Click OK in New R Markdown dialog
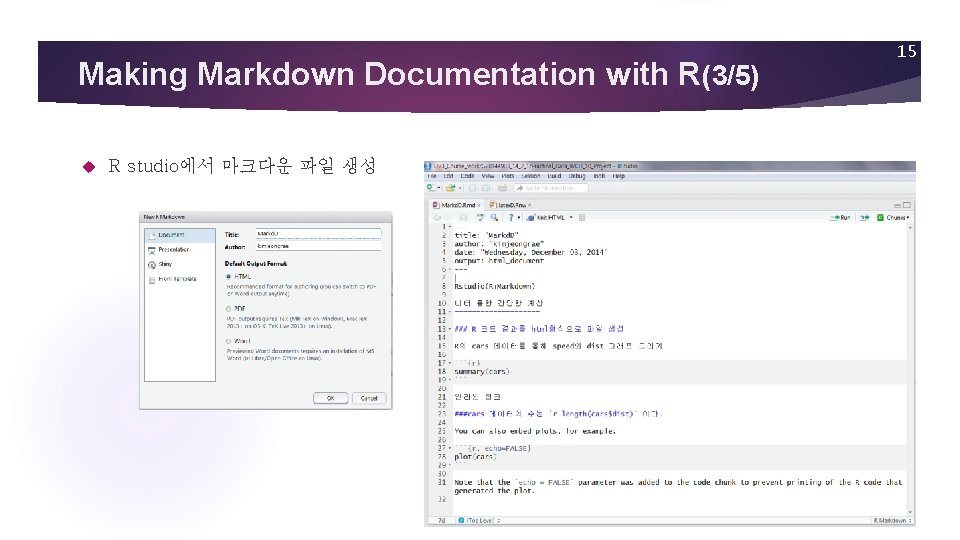 (331, 398)
